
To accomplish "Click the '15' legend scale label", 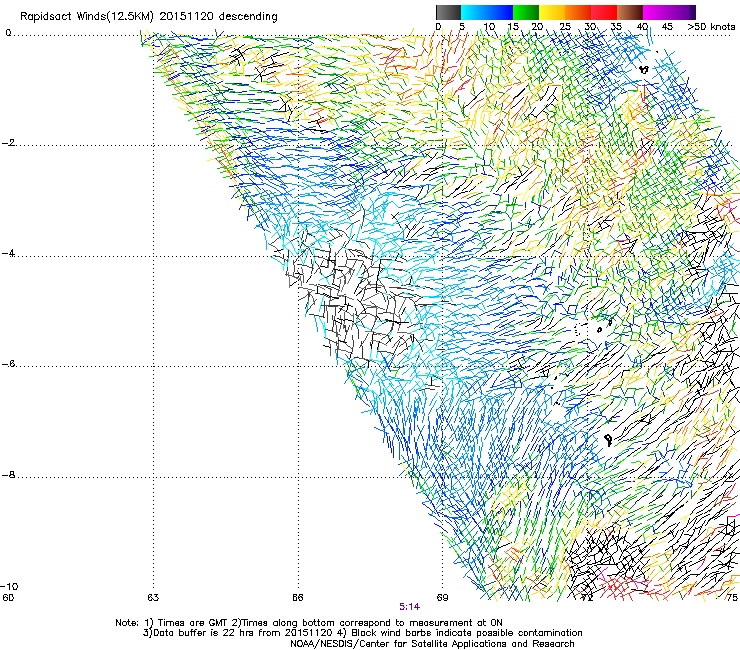I will tap(513, 26).
